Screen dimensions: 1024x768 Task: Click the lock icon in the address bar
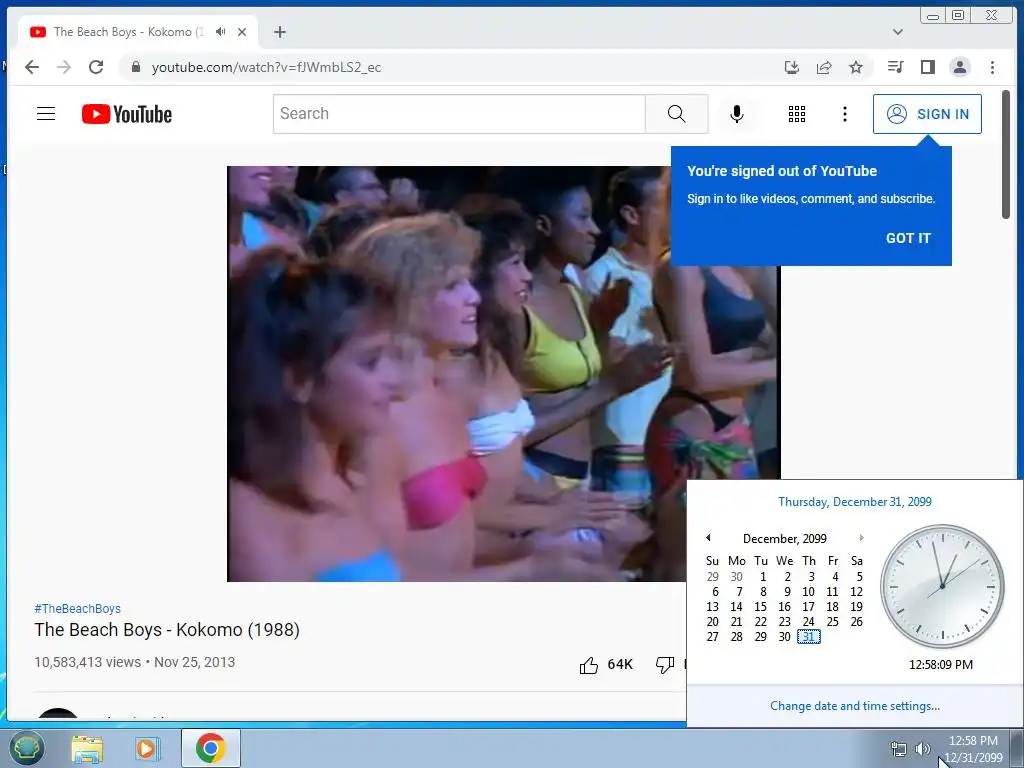click(136, 67)
